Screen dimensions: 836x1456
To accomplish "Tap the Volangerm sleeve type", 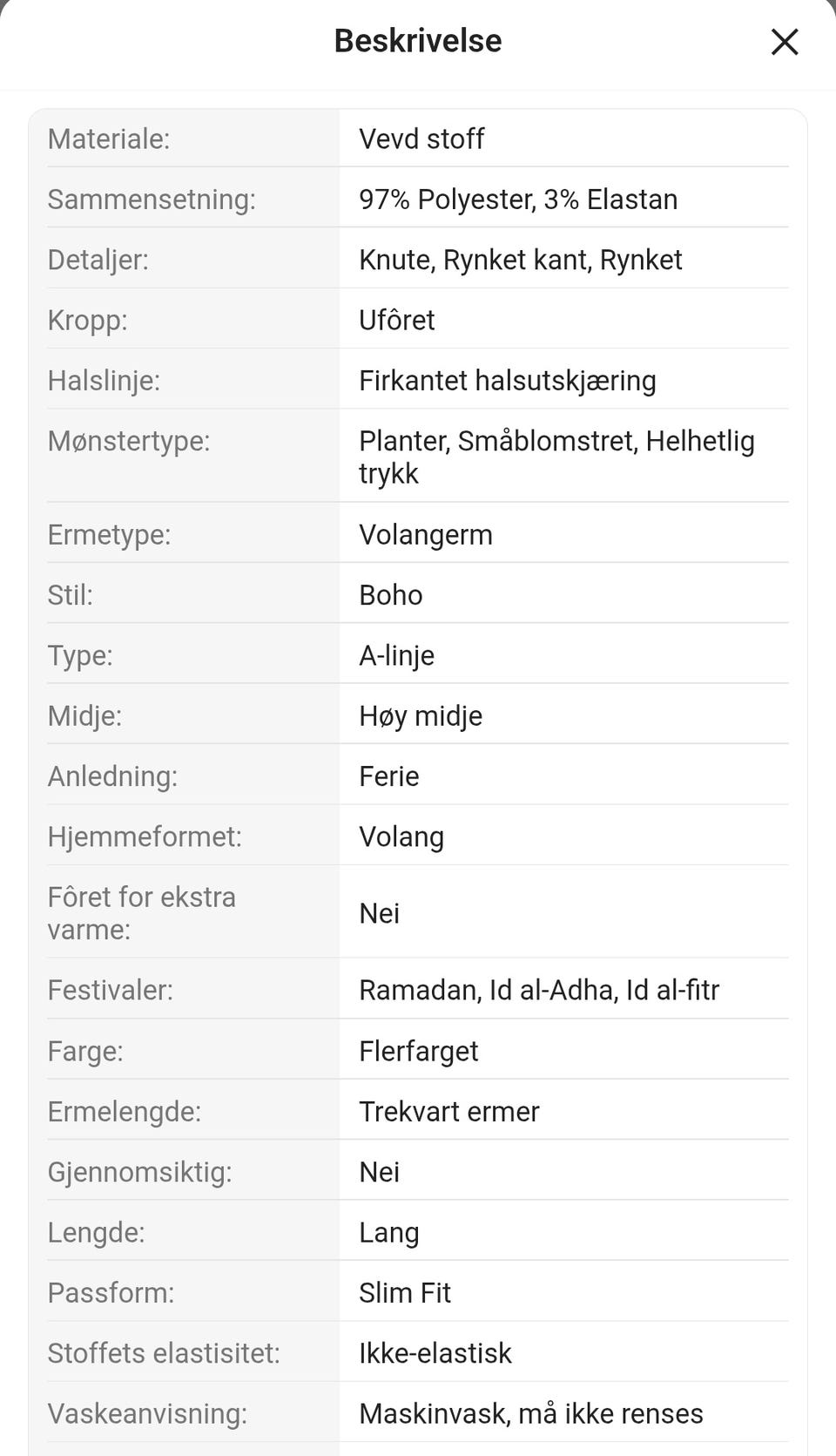I will pyautogui.click(x=426, y=535).
